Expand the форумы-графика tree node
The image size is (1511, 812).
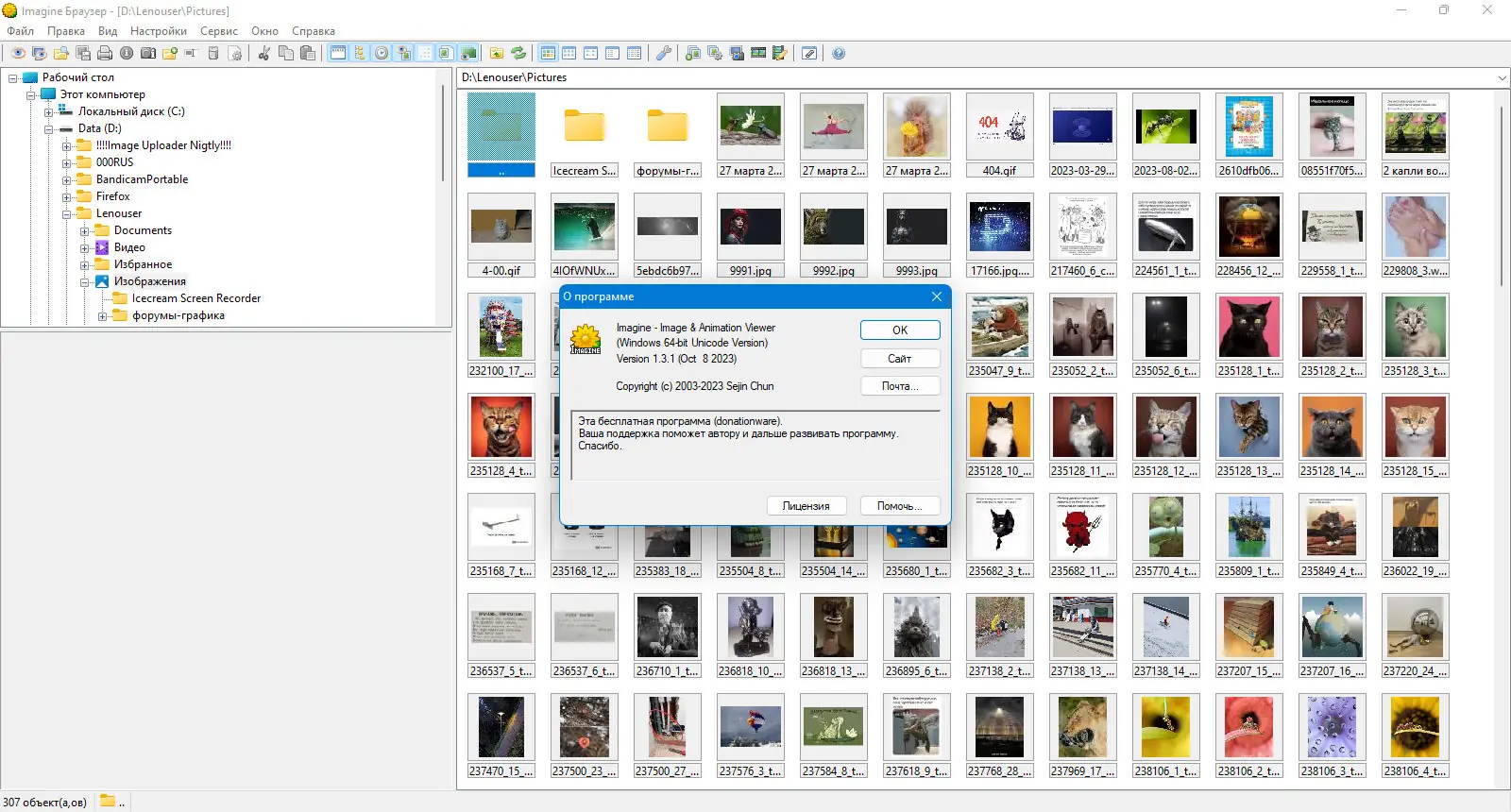103,315
